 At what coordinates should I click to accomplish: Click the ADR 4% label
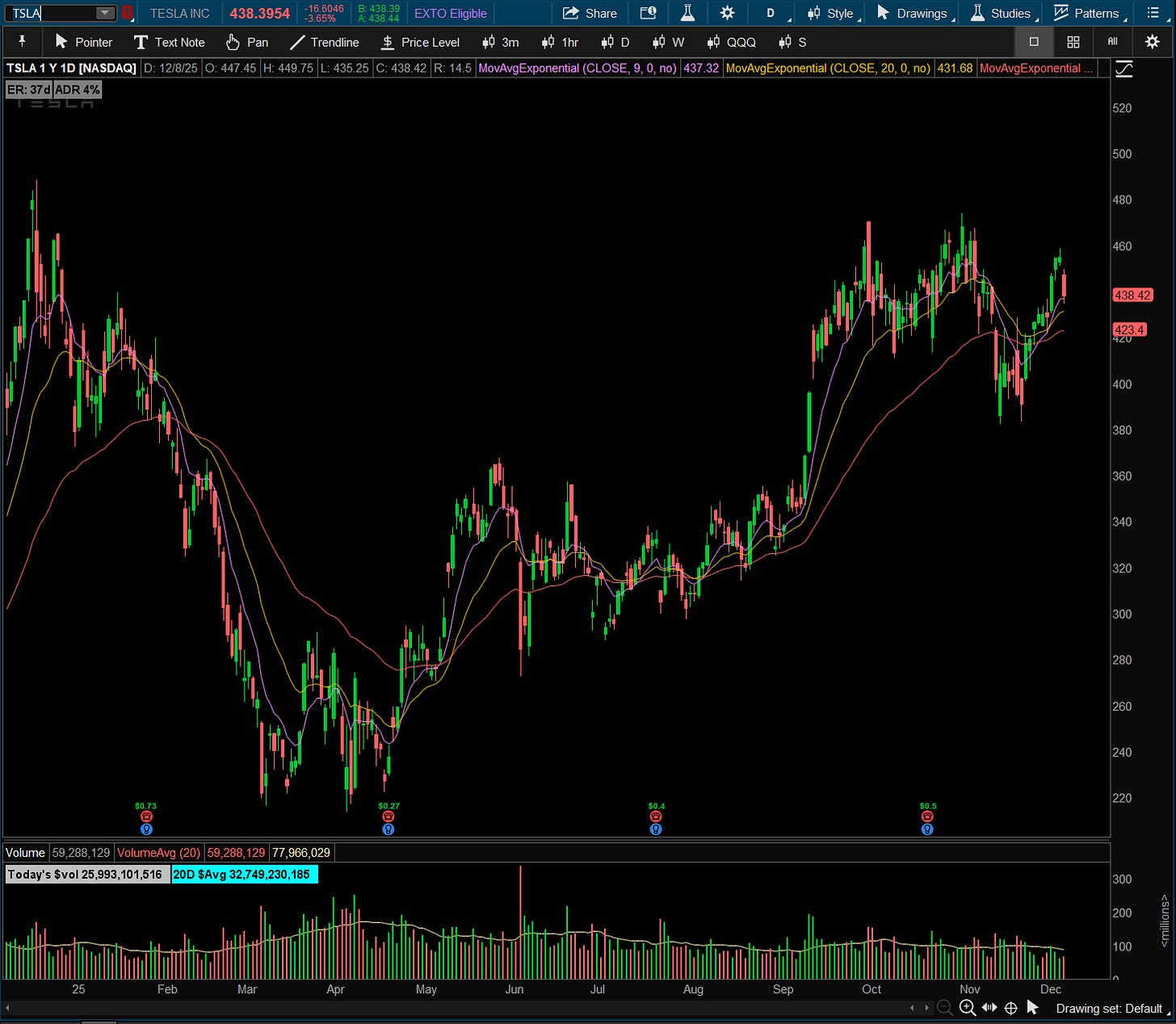click(x=78, y=90)
